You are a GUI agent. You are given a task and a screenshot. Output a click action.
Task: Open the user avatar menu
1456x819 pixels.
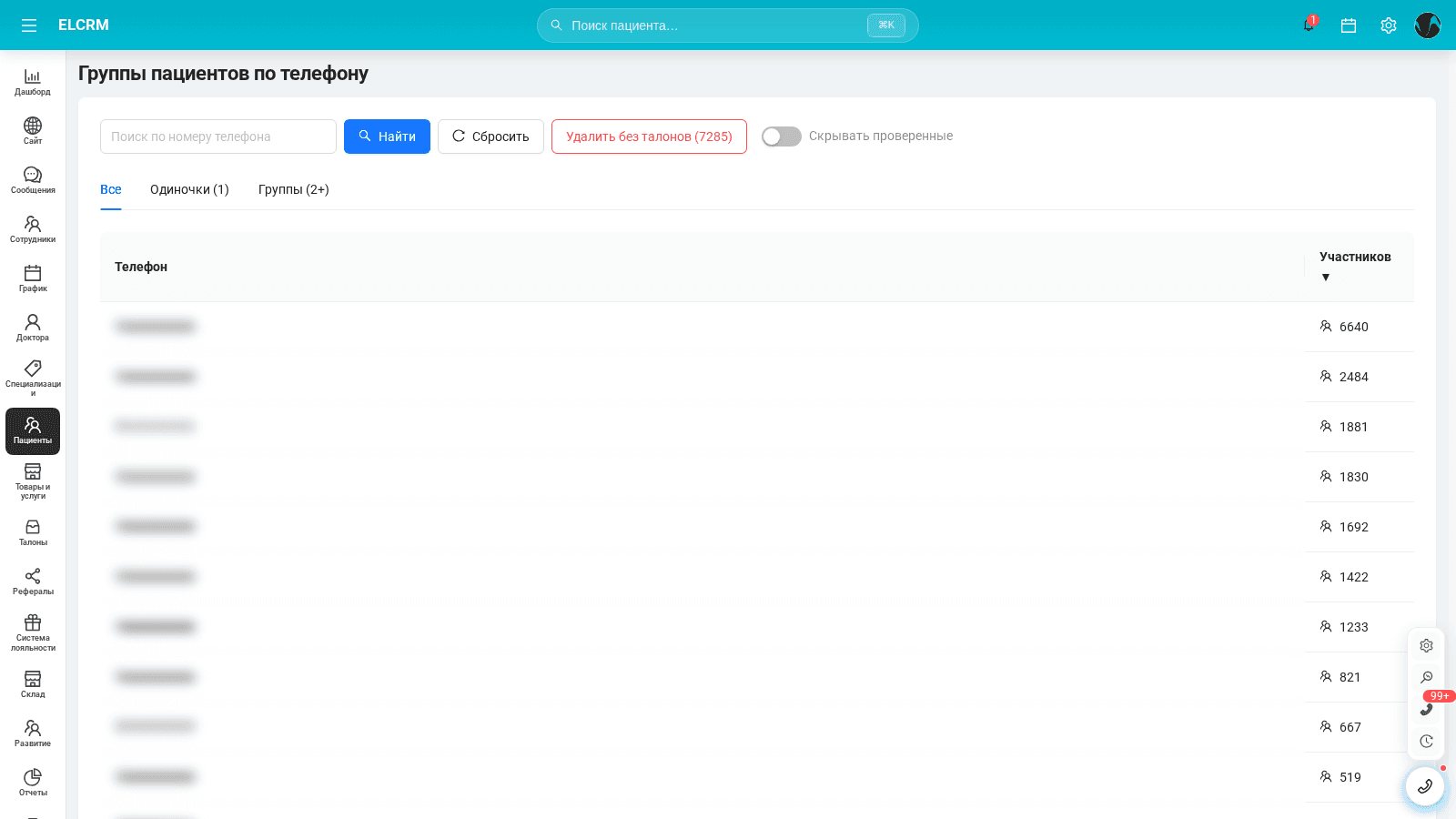point(1428,25)
